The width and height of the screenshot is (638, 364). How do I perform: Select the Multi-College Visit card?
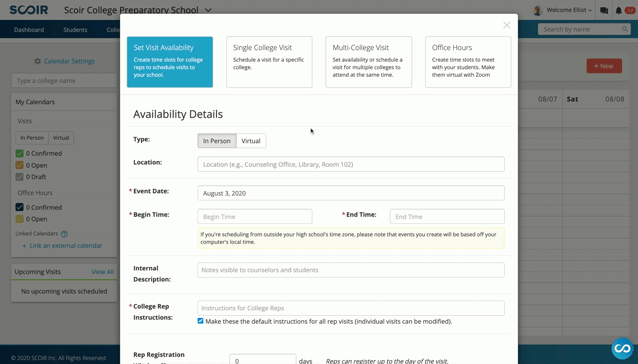(369, 62)
